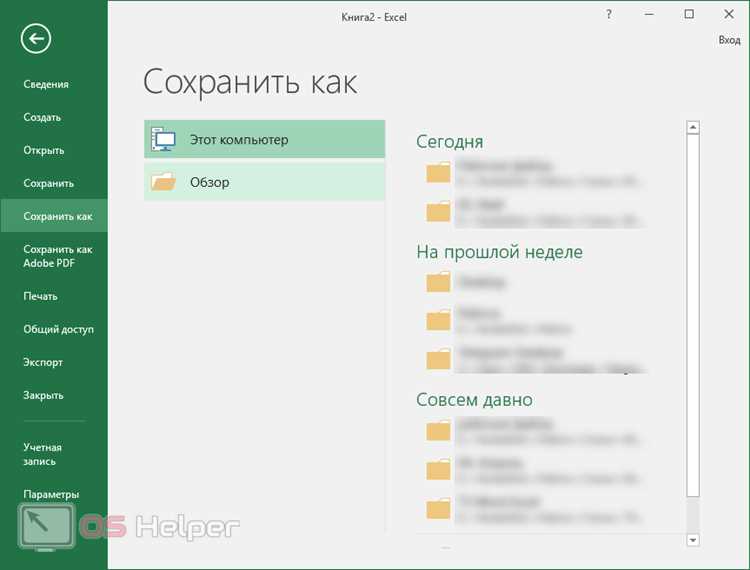The image size is (750, 570).
Task: Click scrollbar up arrow in folder list
Action: [x=693, y=127]
